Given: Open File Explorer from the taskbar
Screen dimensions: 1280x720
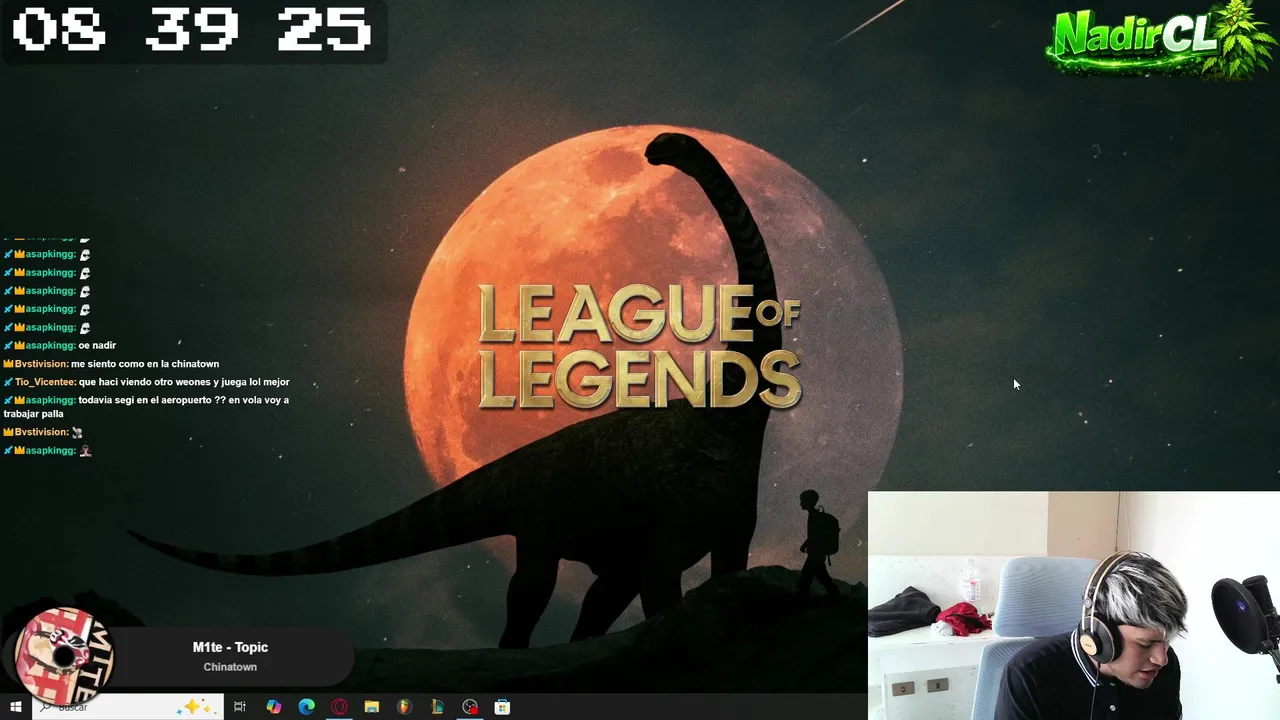Looking at the screenshot, I should click(x=372, y=707).
